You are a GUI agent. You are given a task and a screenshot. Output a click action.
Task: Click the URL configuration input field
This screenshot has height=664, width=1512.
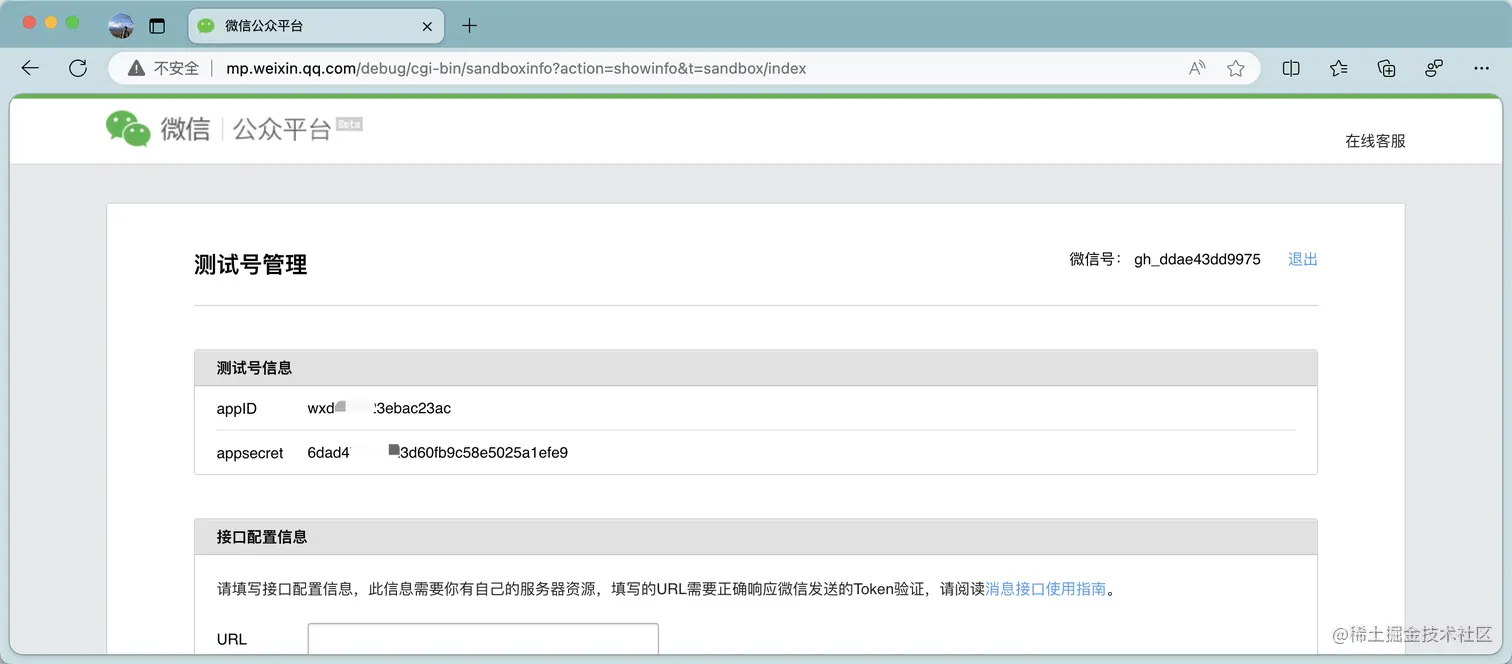[482, 640]
